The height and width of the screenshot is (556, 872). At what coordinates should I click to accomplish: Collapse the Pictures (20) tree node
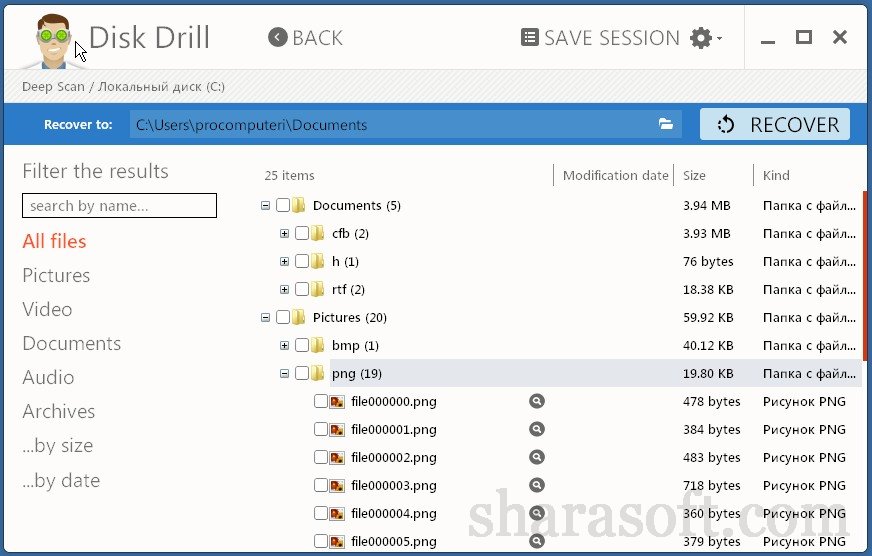[x=265, y=317]
